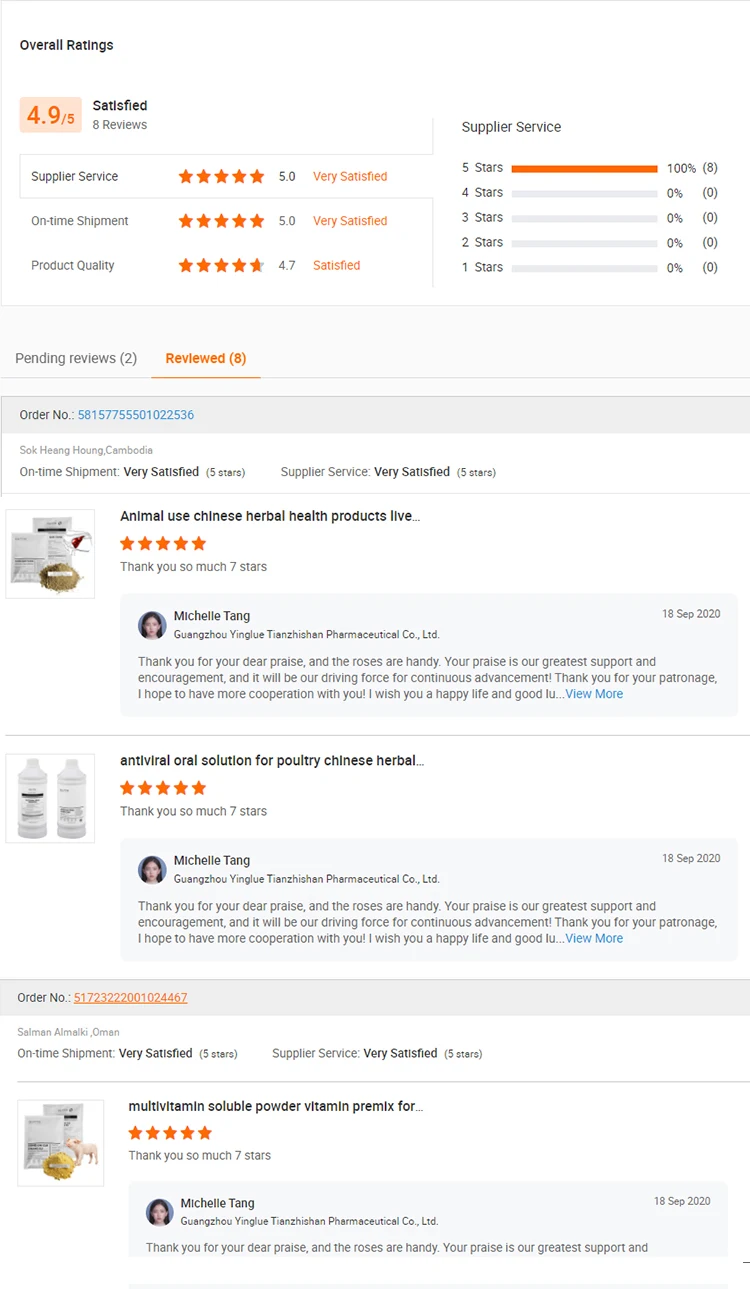
Task: Open order number 58157755501022536
Action: [136, 415]
